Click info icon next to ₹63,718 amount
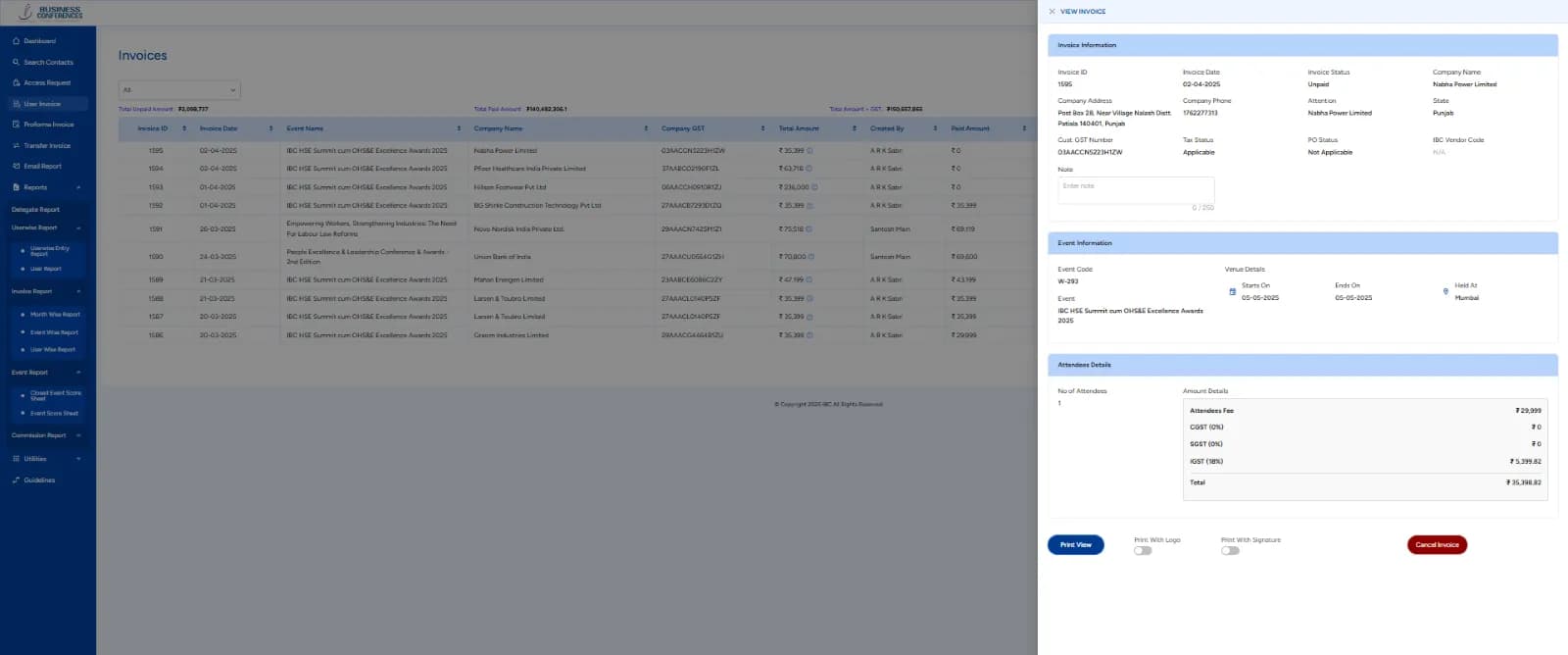 pyautogui.click(x=808, y=169)
